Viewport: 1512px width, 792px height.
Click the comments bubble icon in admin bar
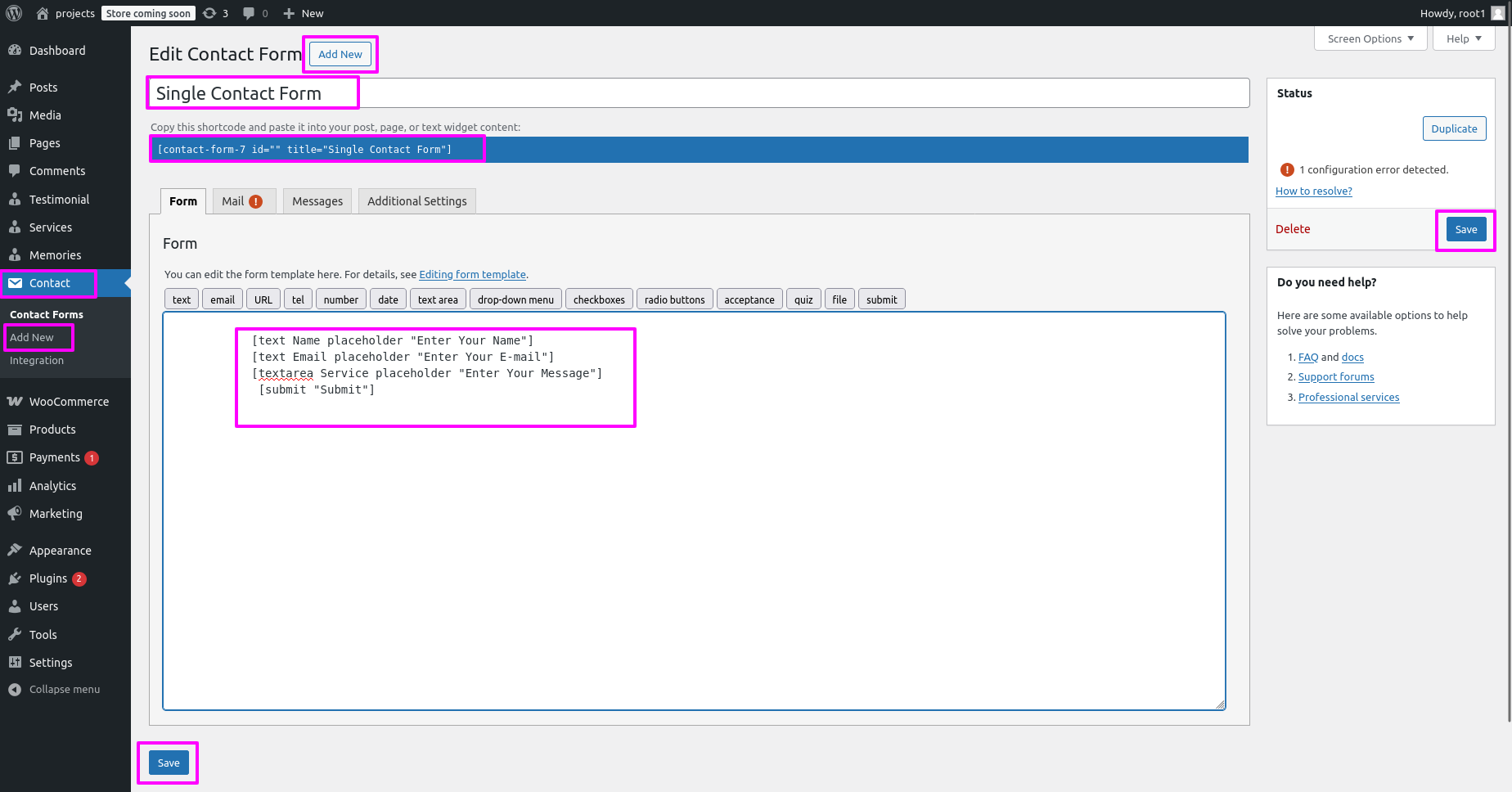[x=250, y=13]
